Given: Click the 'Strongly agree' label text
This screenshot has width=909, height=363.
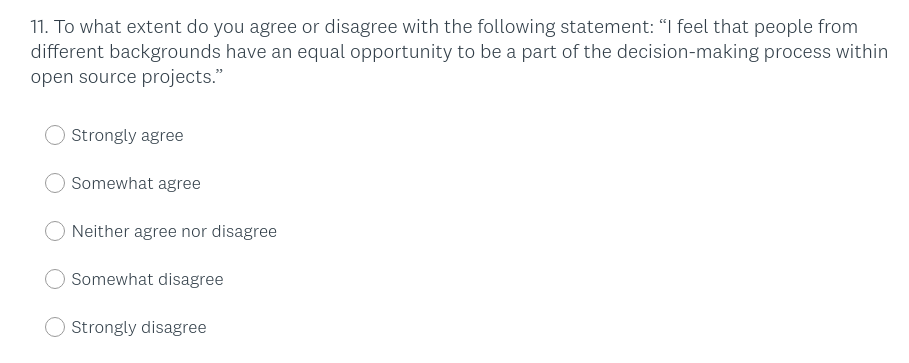Looking at the screenshot, I should [x=128, y=136].
